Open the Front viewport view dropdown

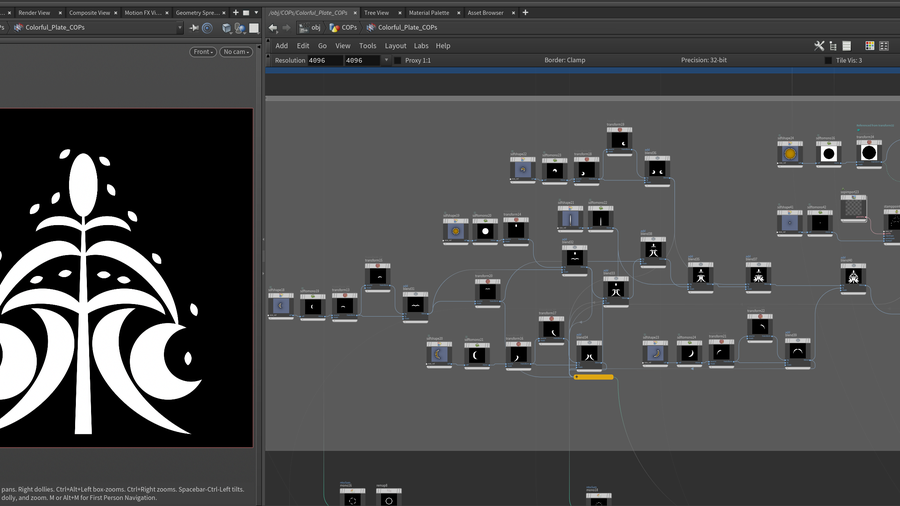click(203, 52)
